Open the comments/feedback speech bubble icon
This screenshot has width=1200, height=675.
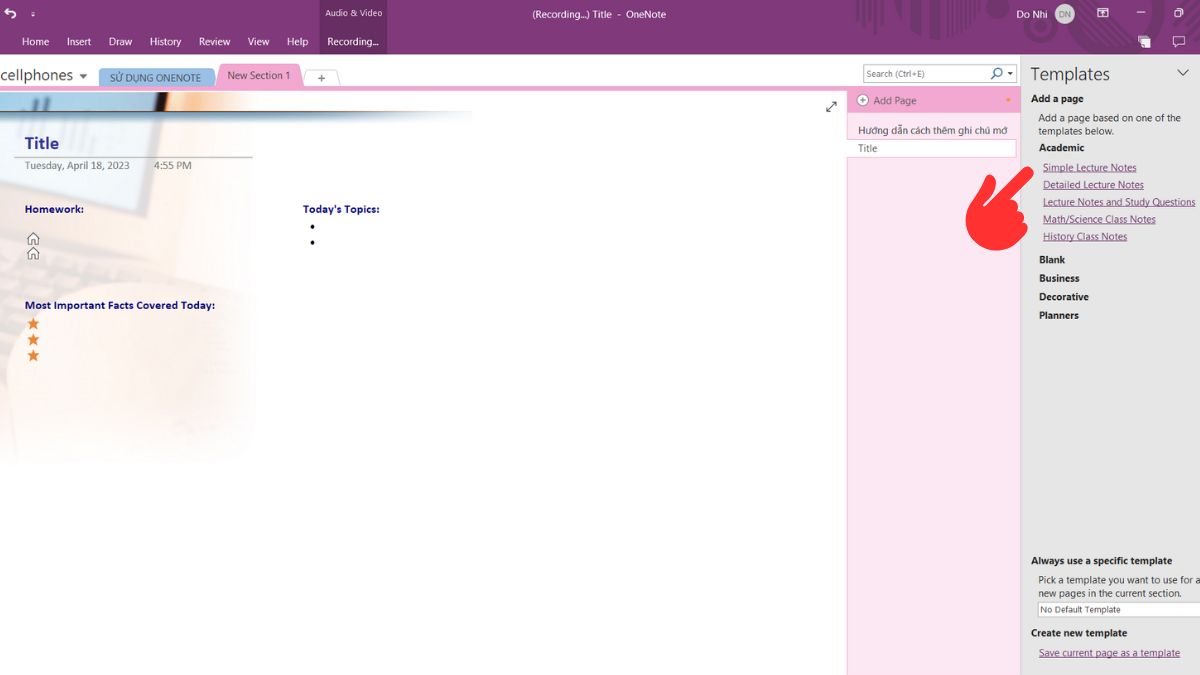point(1179,42)
